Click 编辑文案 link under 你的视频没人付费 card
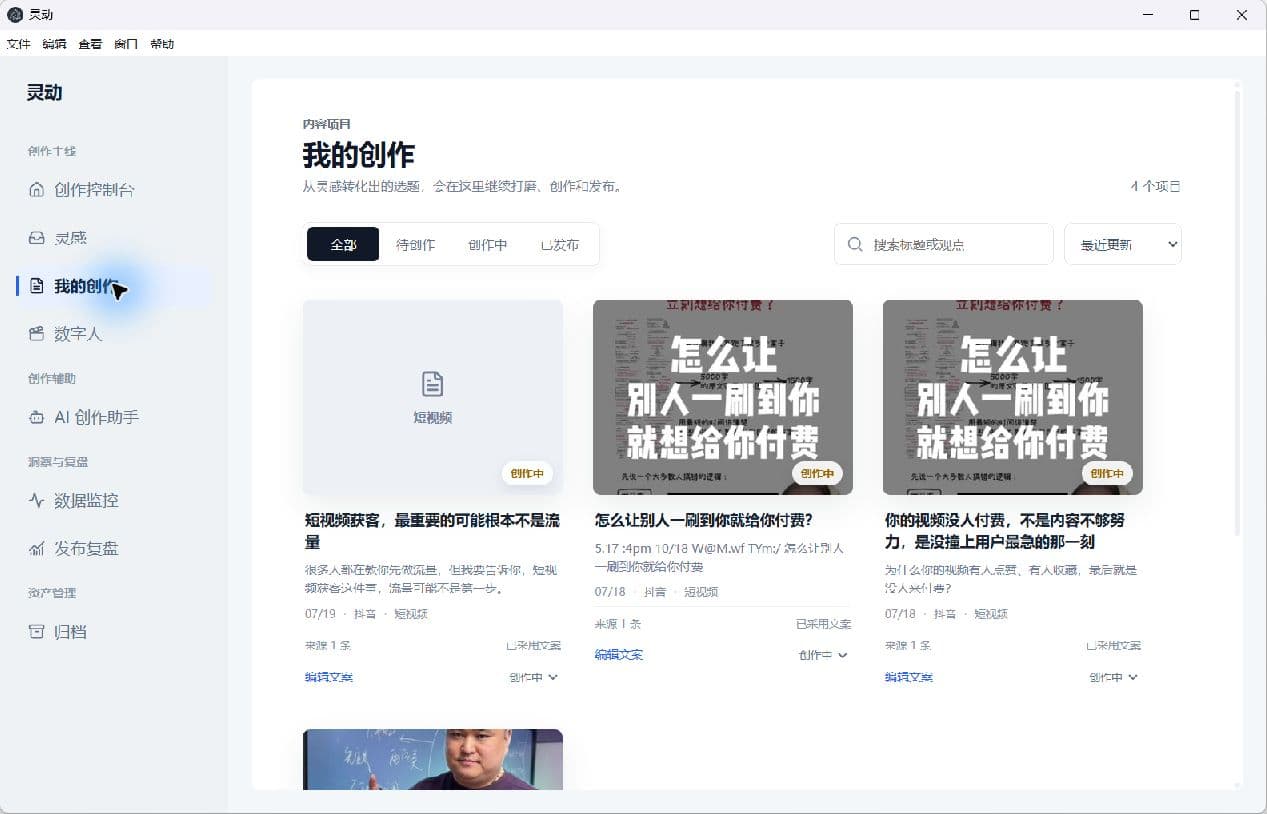The image size is (1267, 814). pos(909,677)
